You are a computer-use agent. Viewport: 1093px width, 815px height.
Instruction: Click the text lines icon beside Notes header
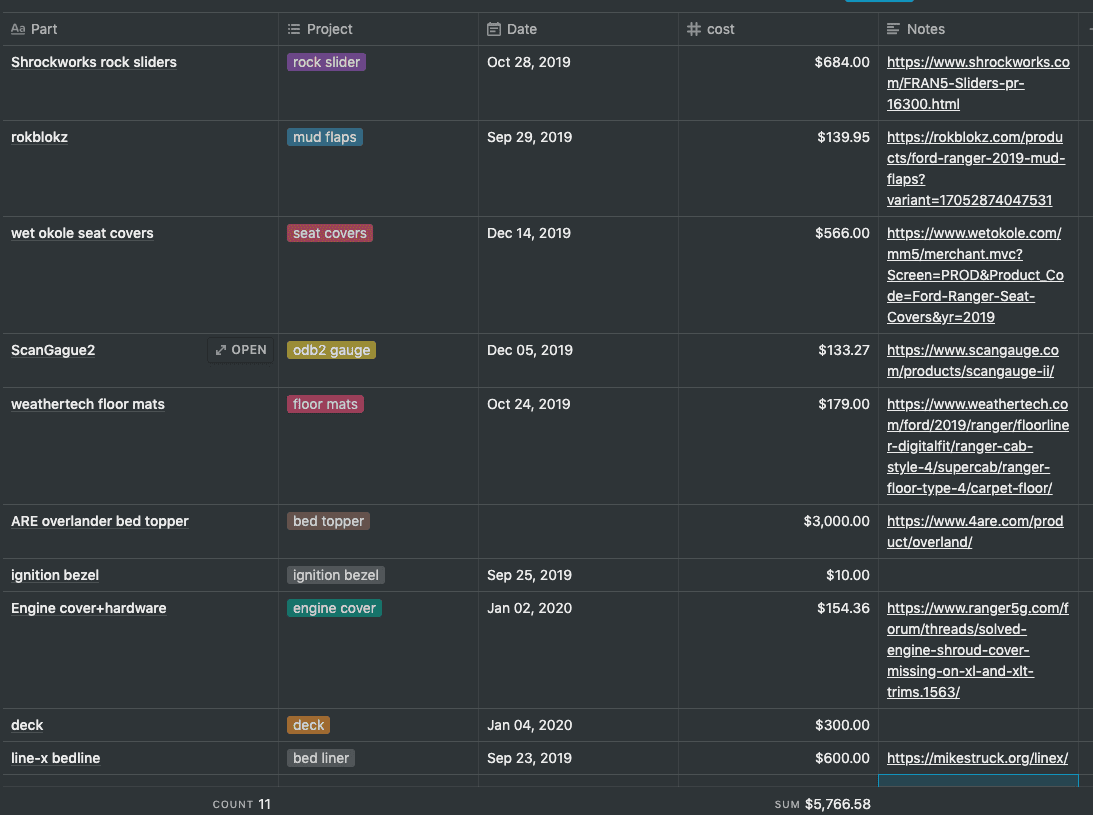pos(893,29)
